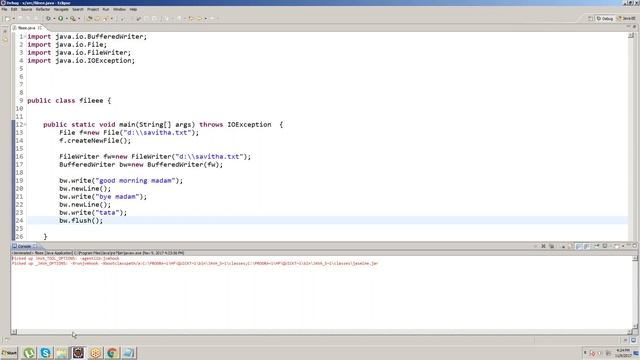Open Skype from the taskbar
The image size is (640, 360).
tap(46, 353)
